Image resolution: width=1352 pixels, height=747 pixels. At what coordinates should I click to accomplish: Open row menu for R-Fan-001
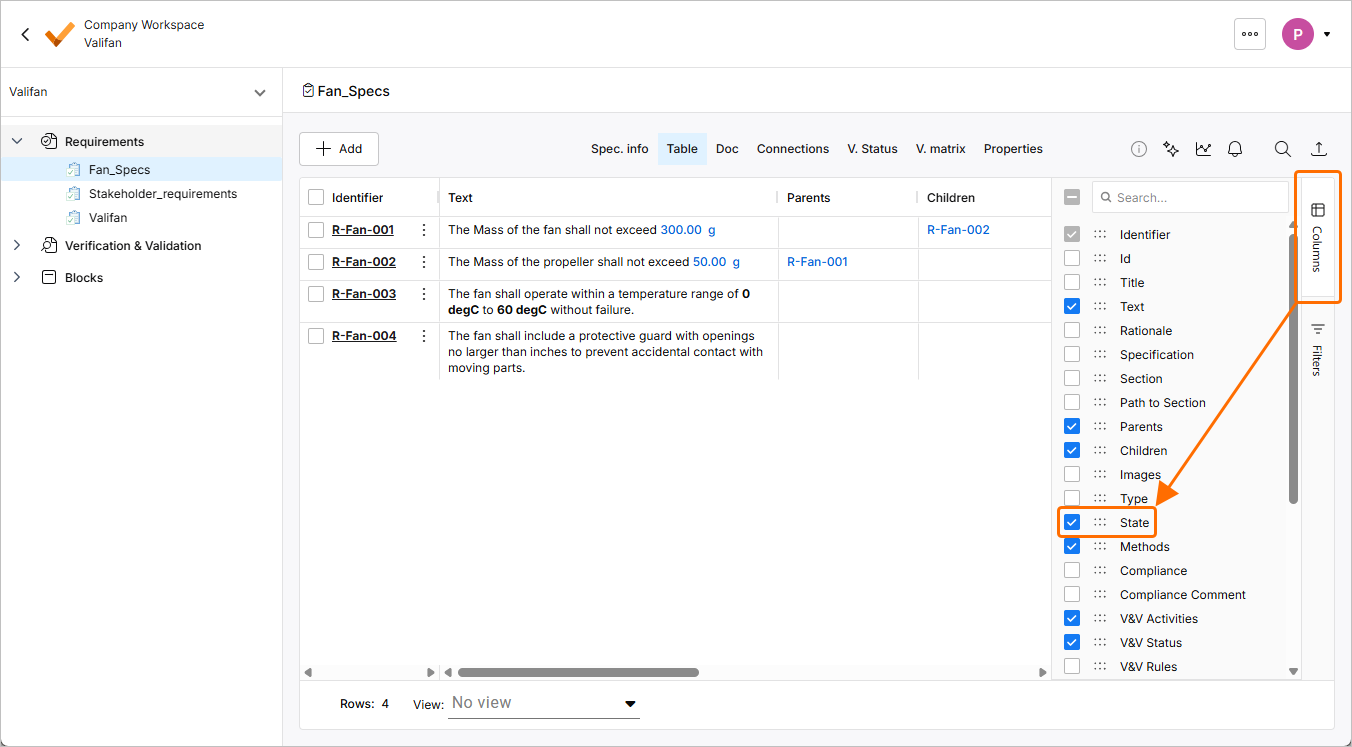tap(424, 230)
